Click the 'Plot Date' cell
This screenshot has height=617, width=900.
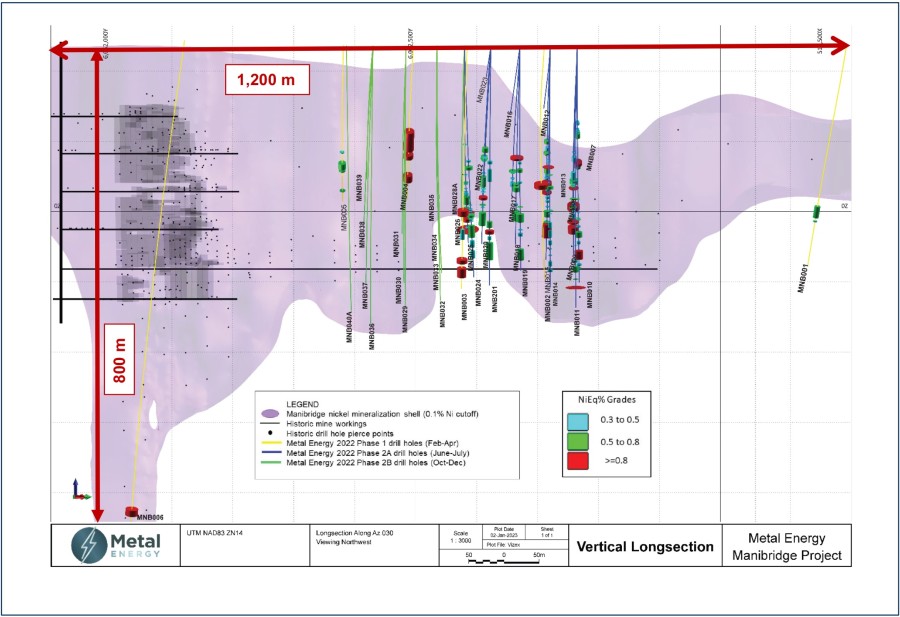[505, 532]
